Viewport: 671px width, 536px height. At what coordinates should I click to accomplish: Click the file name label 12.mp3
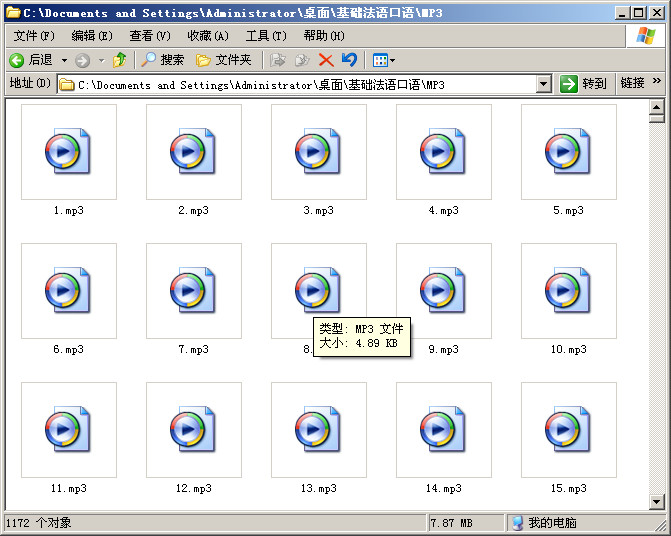click(193, 489)
